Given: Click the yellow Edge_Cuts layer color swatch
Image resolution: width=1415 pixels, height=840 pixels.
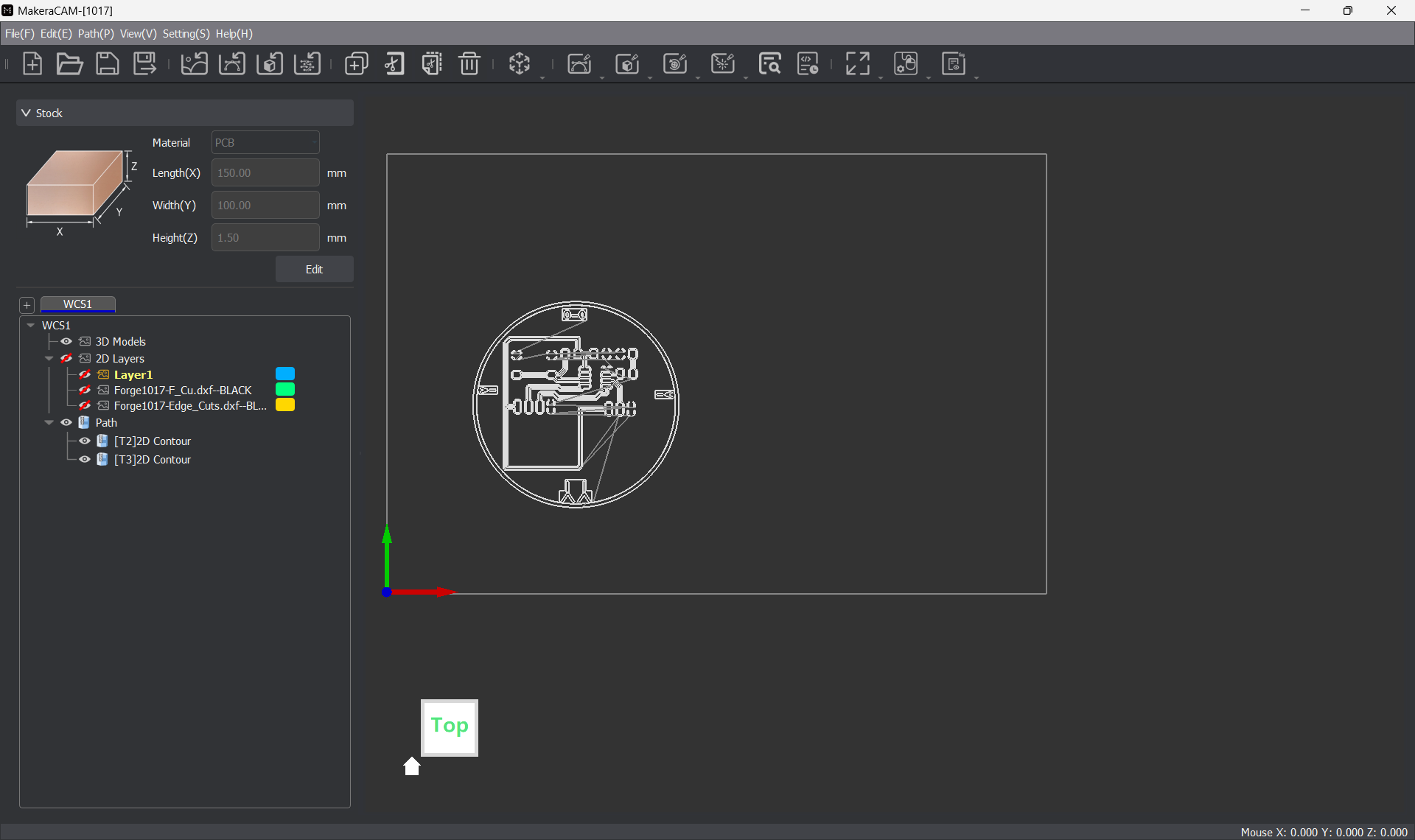Looking at the screenshot, I should 285,405.
